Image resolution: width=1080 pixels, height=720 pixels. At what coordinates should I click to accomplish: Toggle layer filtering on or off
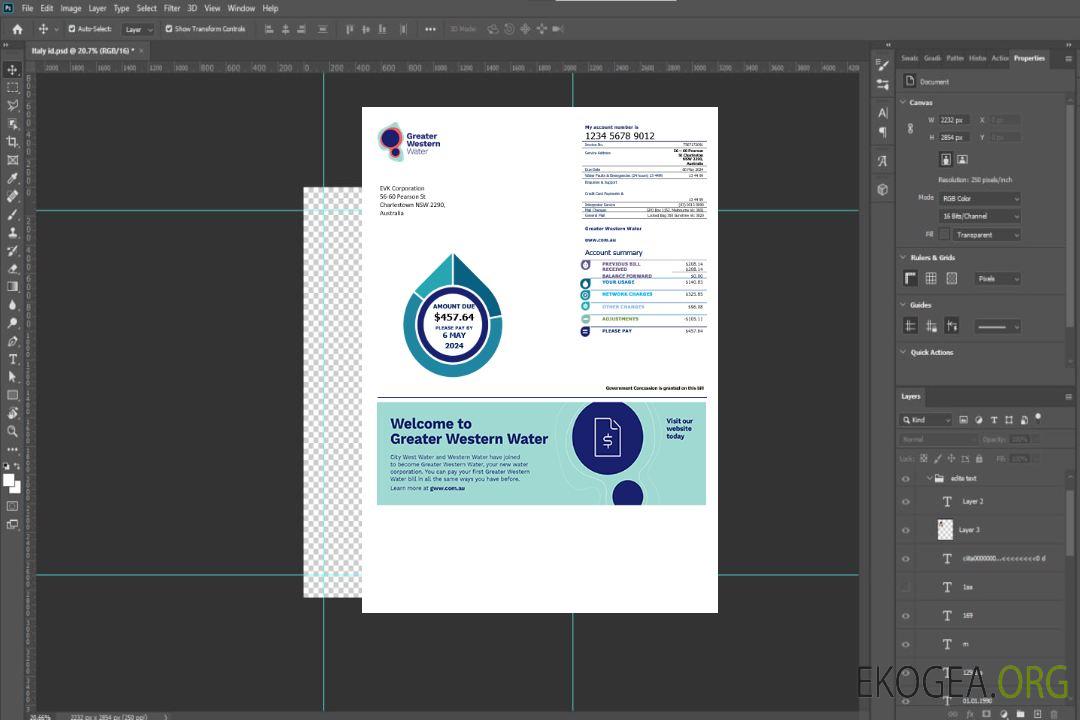1038,417
